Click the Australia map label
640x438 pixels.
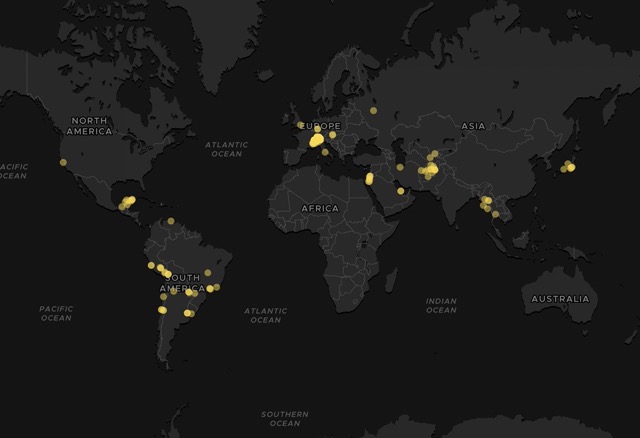[560, 299]
